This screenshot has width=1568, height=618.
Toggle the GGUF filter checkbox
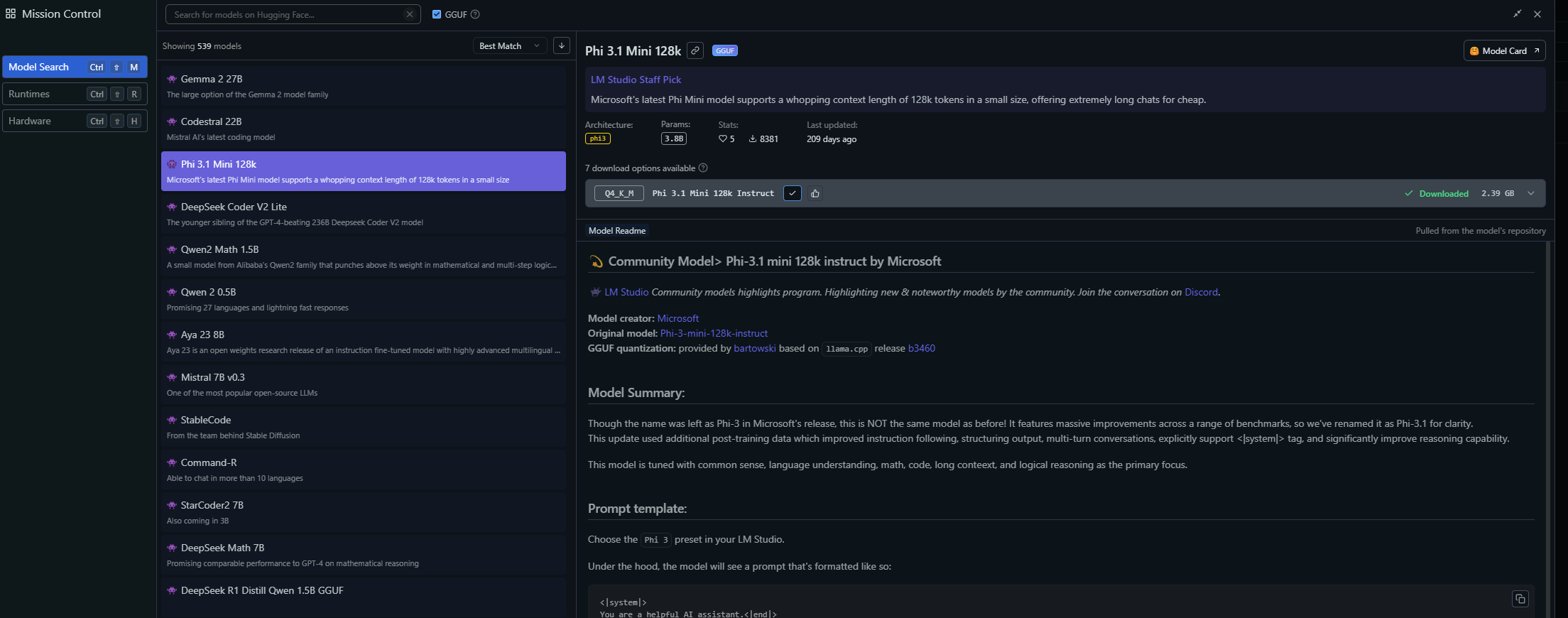pyautogui.click(x=437, y=14)
